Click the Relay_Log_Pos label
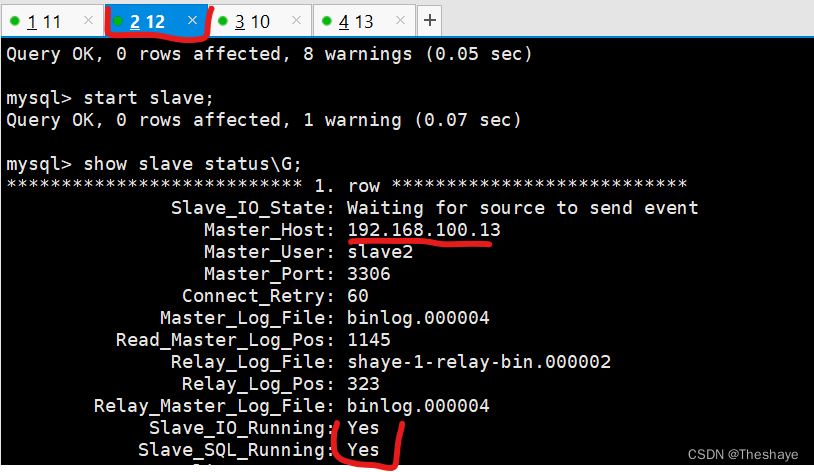814x472 pixels. coord(258,384)
